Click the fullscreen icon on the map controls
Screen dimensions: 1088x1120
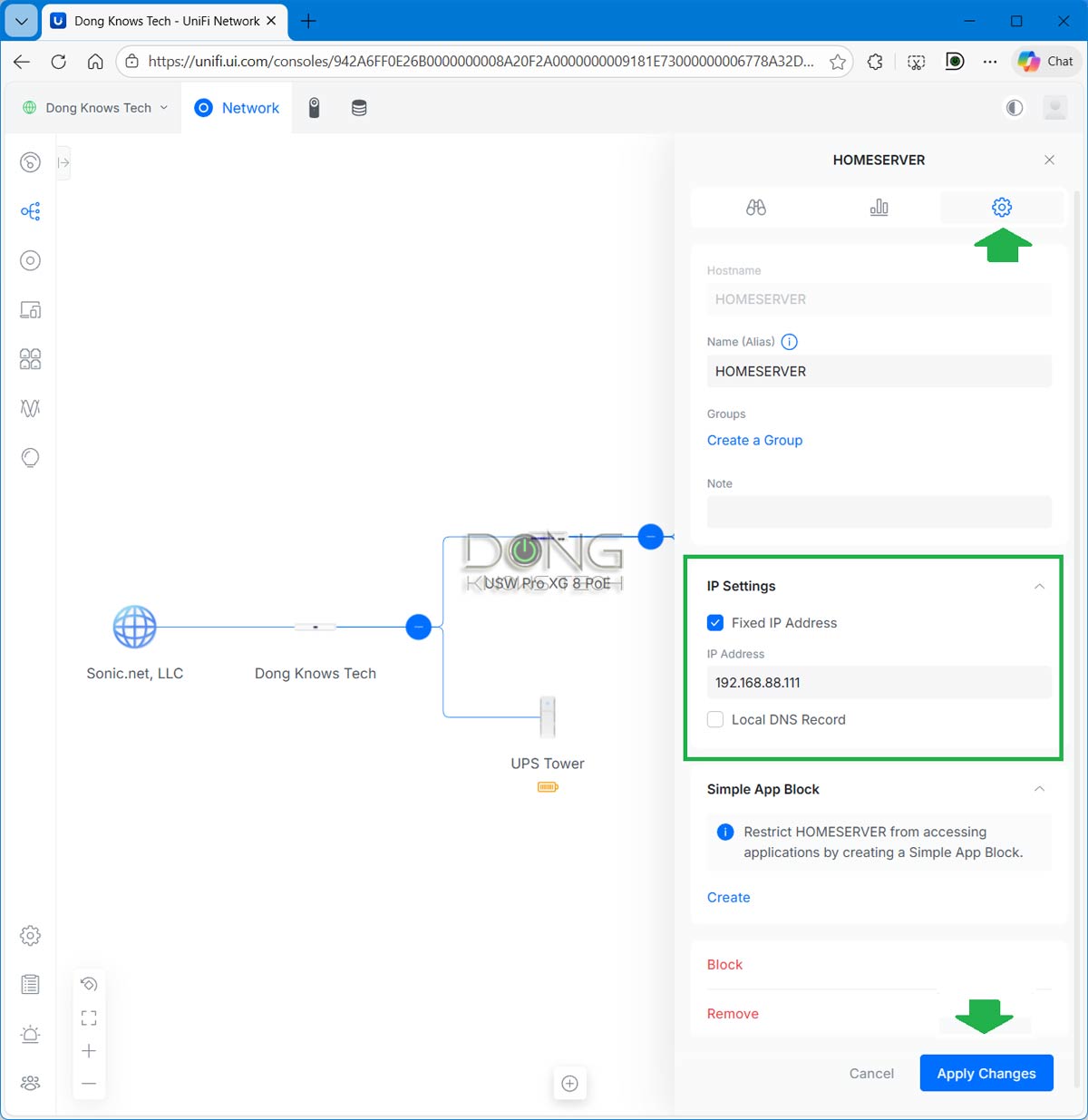[89, 1017]
